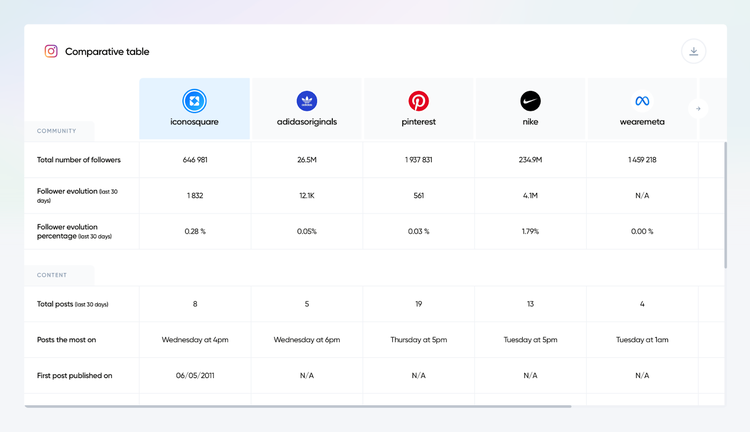
Task: Select the adidasoriginals profile avatar
Action: click(307, 101)
